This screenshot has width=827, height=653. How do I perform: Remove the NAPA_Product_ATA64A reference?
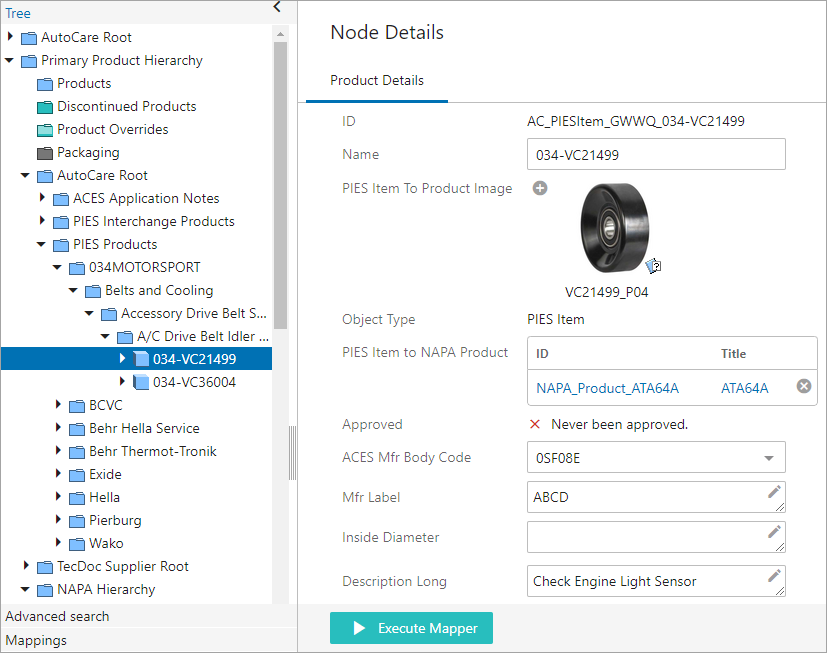(804, 387)
